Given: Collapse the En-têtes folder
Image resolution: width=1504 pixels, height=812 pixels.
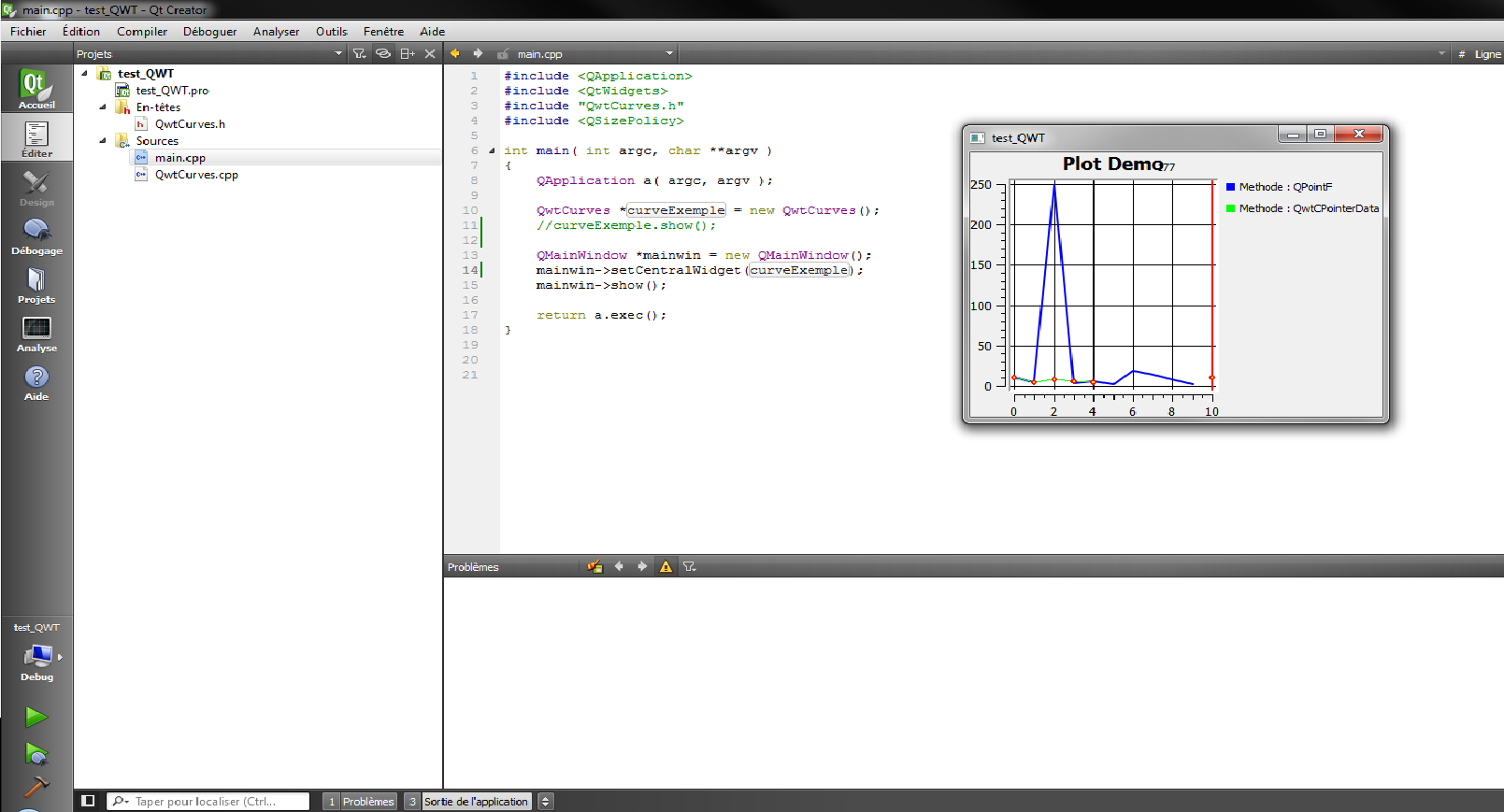Looking at the screenshot, I should tap(103, 107).
